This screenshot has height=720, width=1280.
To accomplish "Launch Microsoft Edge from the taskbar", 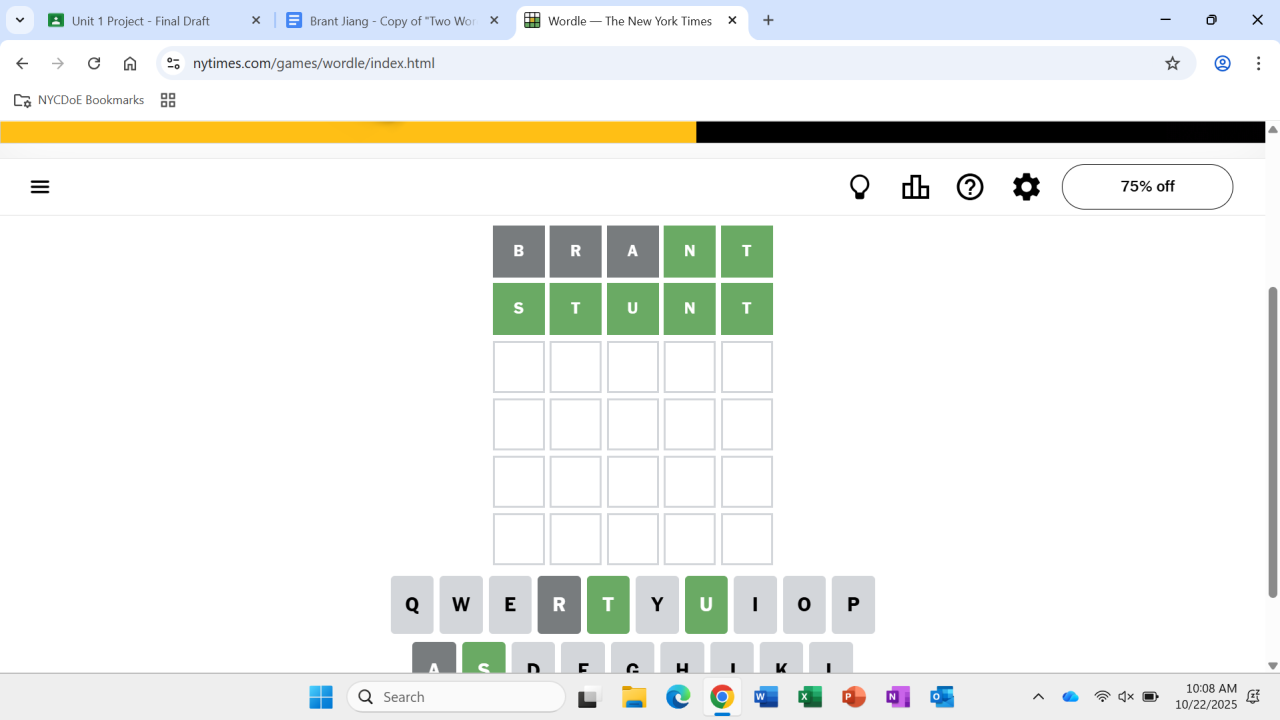I will (x=678, y=697).
